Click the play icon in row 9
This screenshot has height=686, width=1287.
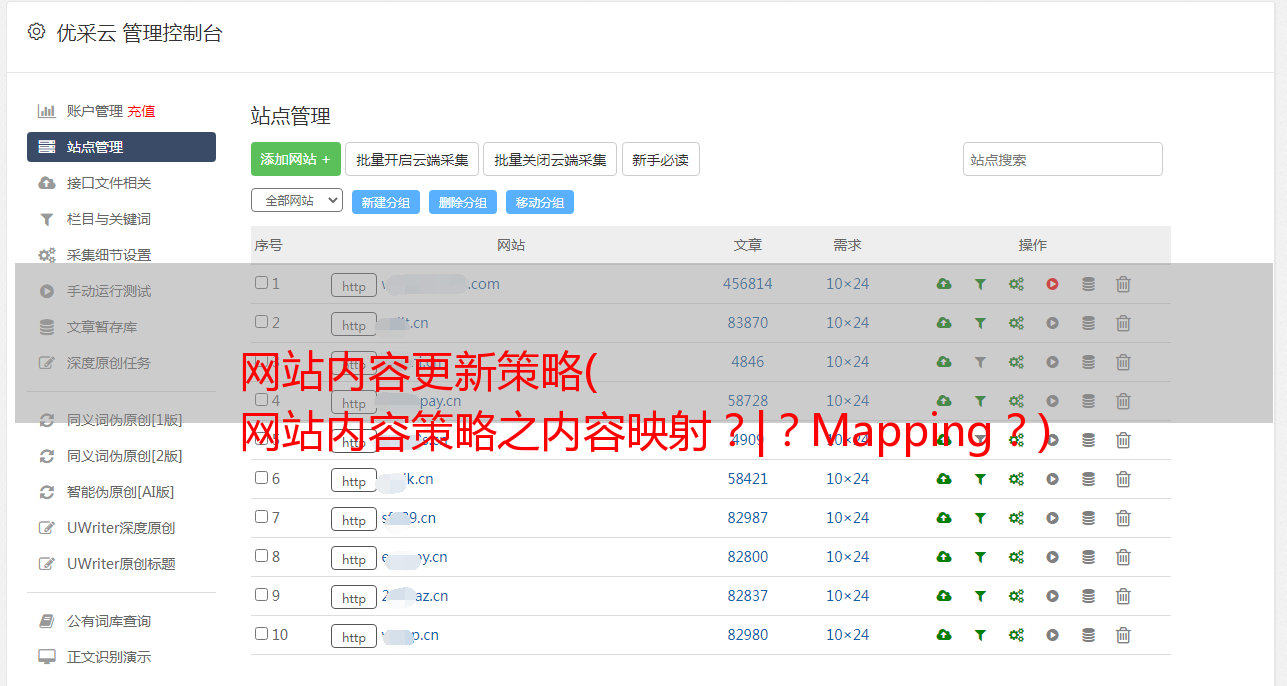pos(1052,596)
